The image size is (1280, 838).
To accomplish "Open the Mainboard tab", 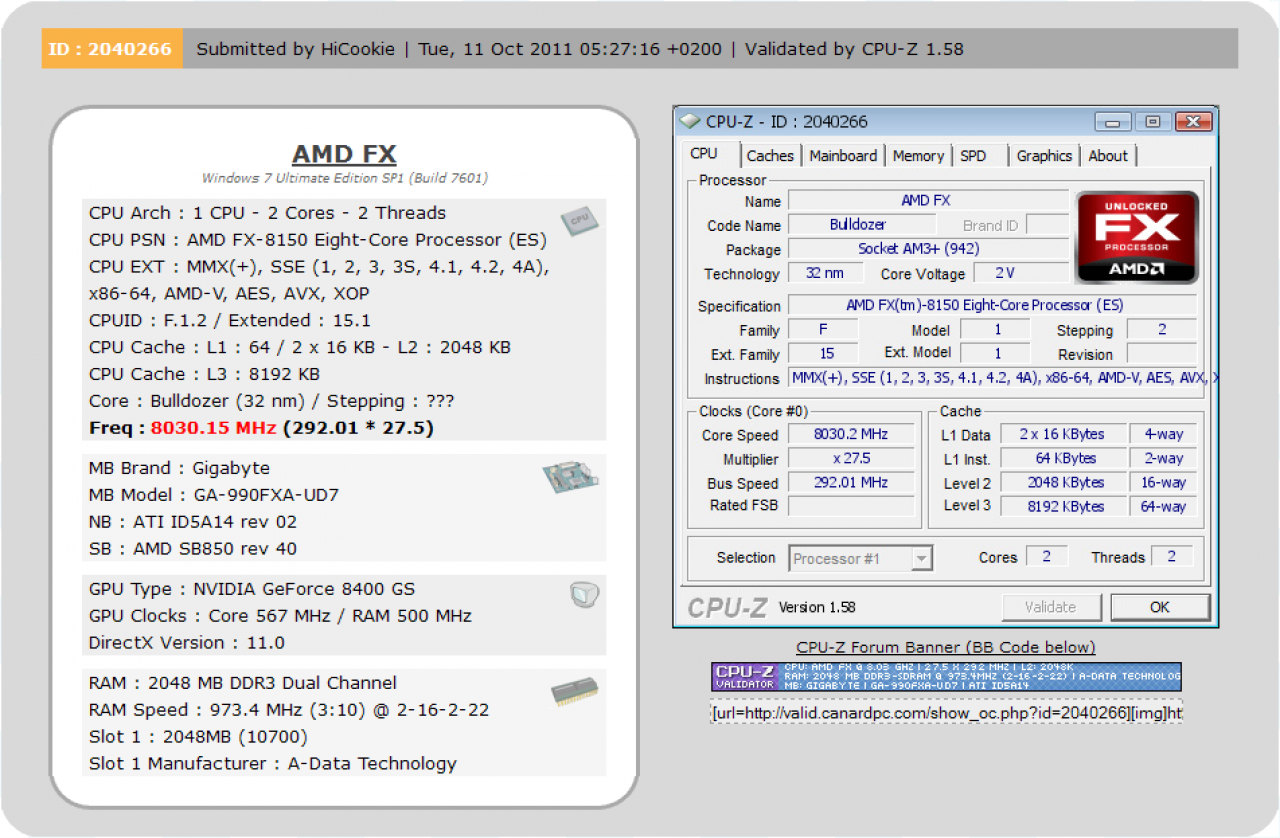I will coord(843,156).
